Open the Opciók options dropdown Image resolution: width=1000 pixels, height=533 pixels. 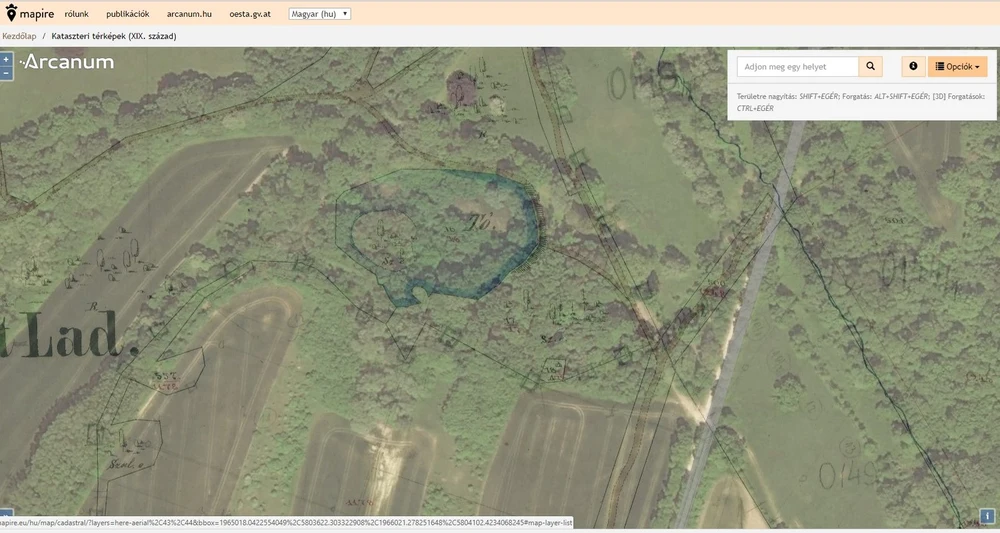point(957,66)
